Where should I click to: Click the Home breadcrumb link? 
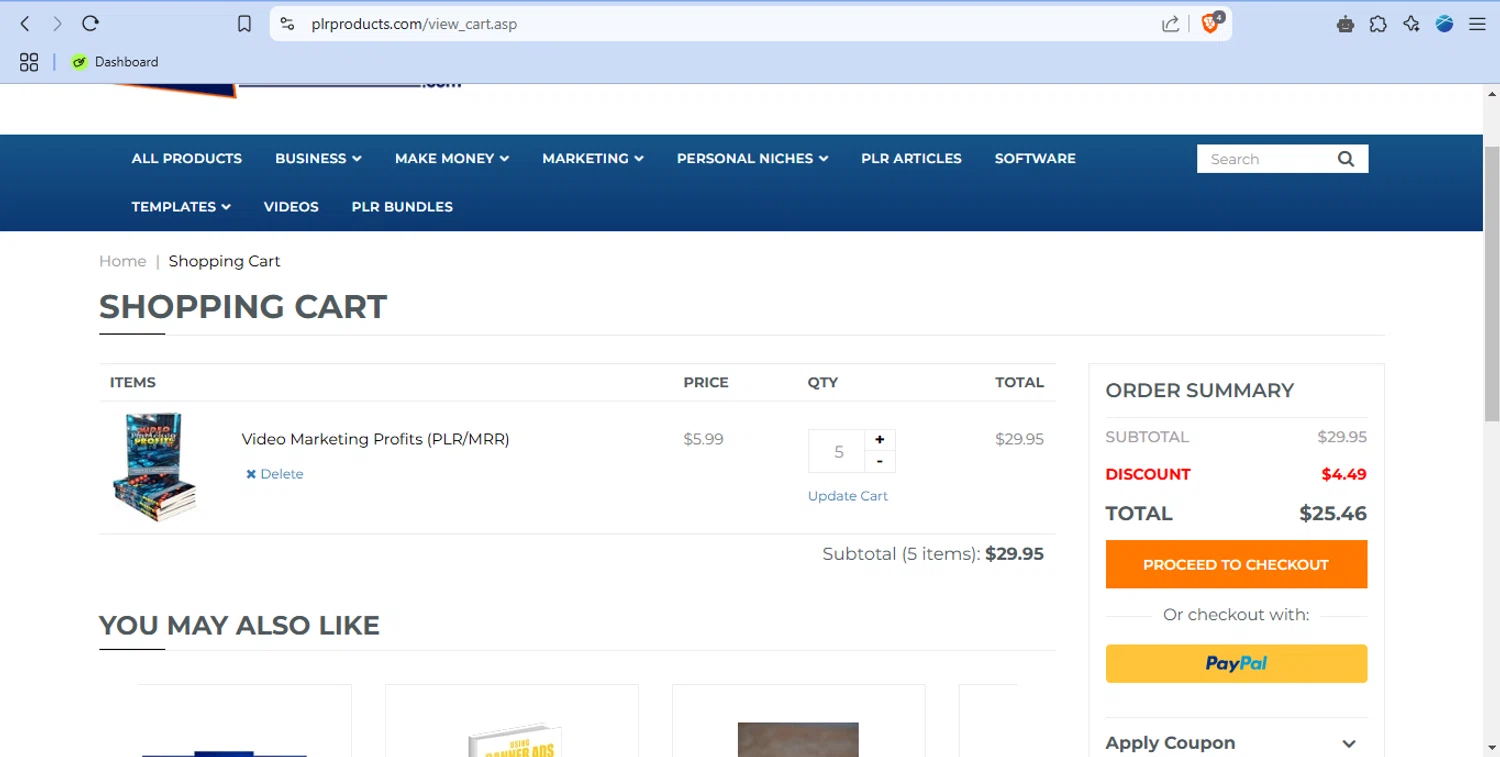122,261
